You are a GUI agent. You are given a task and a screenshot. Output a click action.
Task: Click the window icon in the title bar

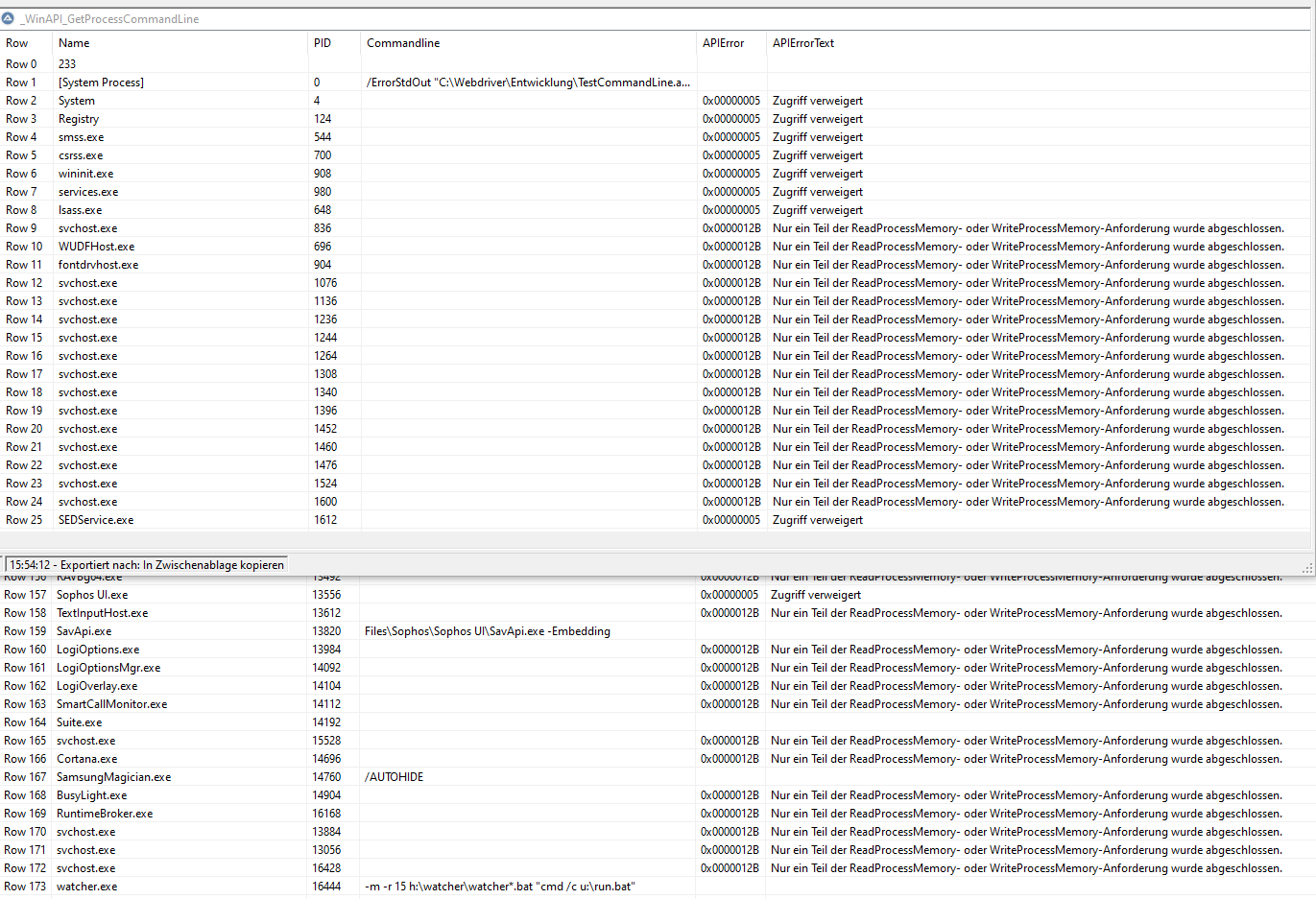pos(9,18)
